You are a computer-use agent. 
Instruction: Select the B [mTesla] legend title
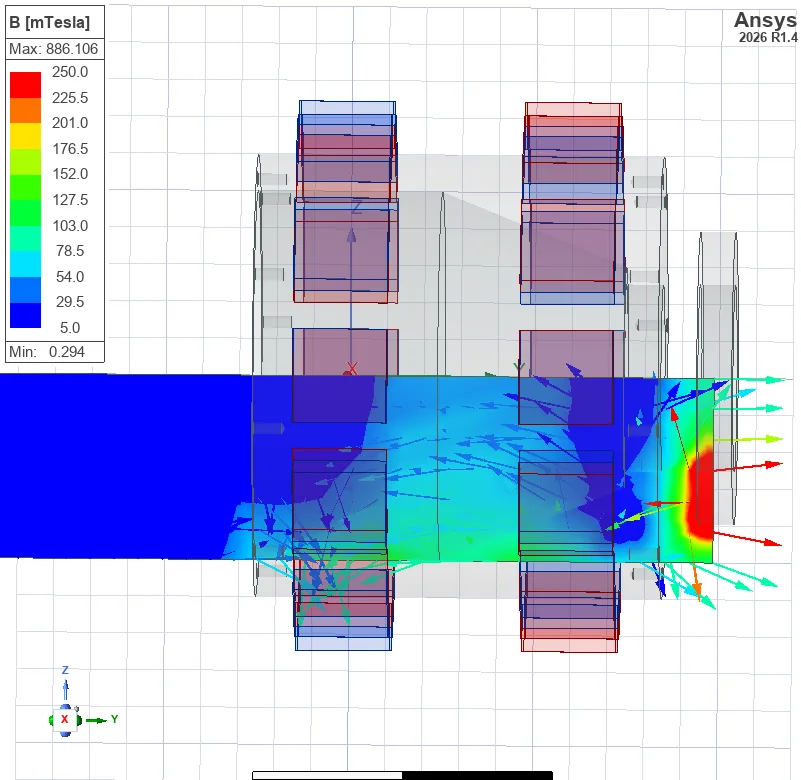point(50,22)
